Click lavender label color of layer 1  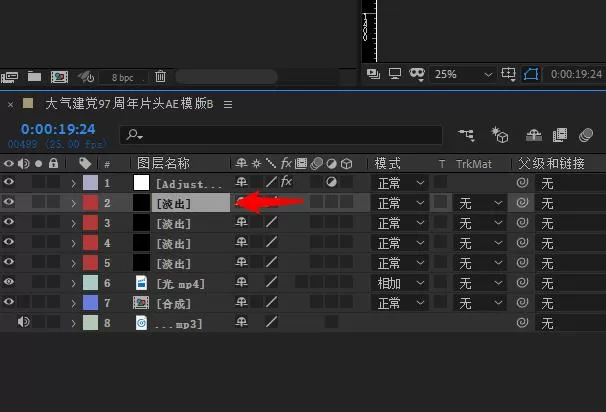click(90, 182)
